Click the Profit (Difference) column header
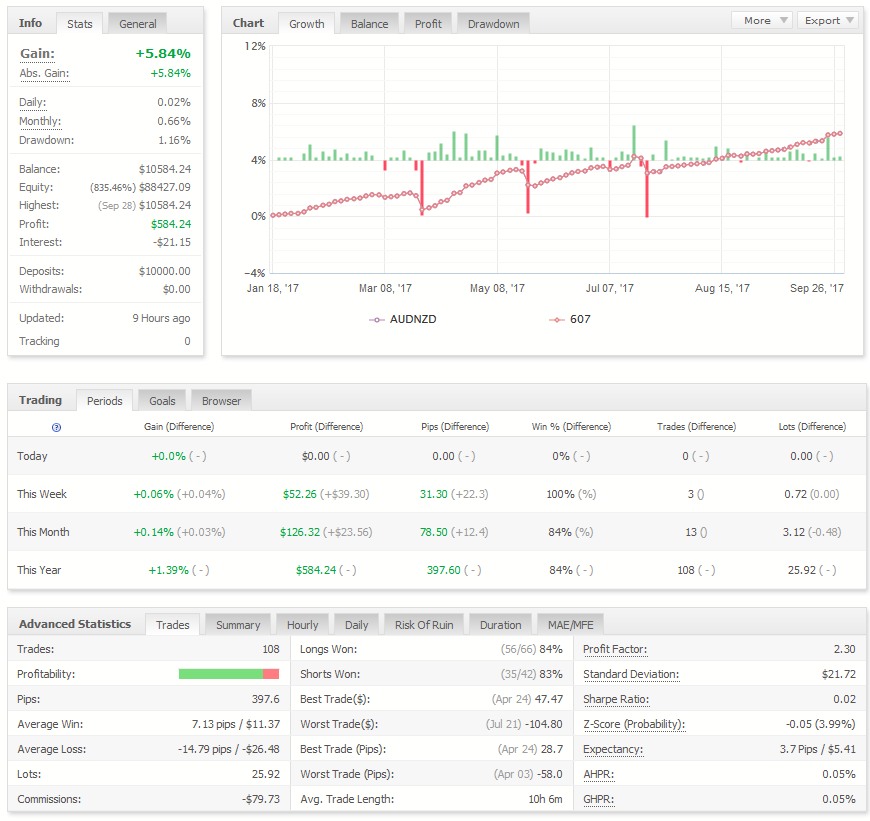Image resolution: width=870 pixels, height=821 pixels. pyautogui.click(x=326, y=427)
